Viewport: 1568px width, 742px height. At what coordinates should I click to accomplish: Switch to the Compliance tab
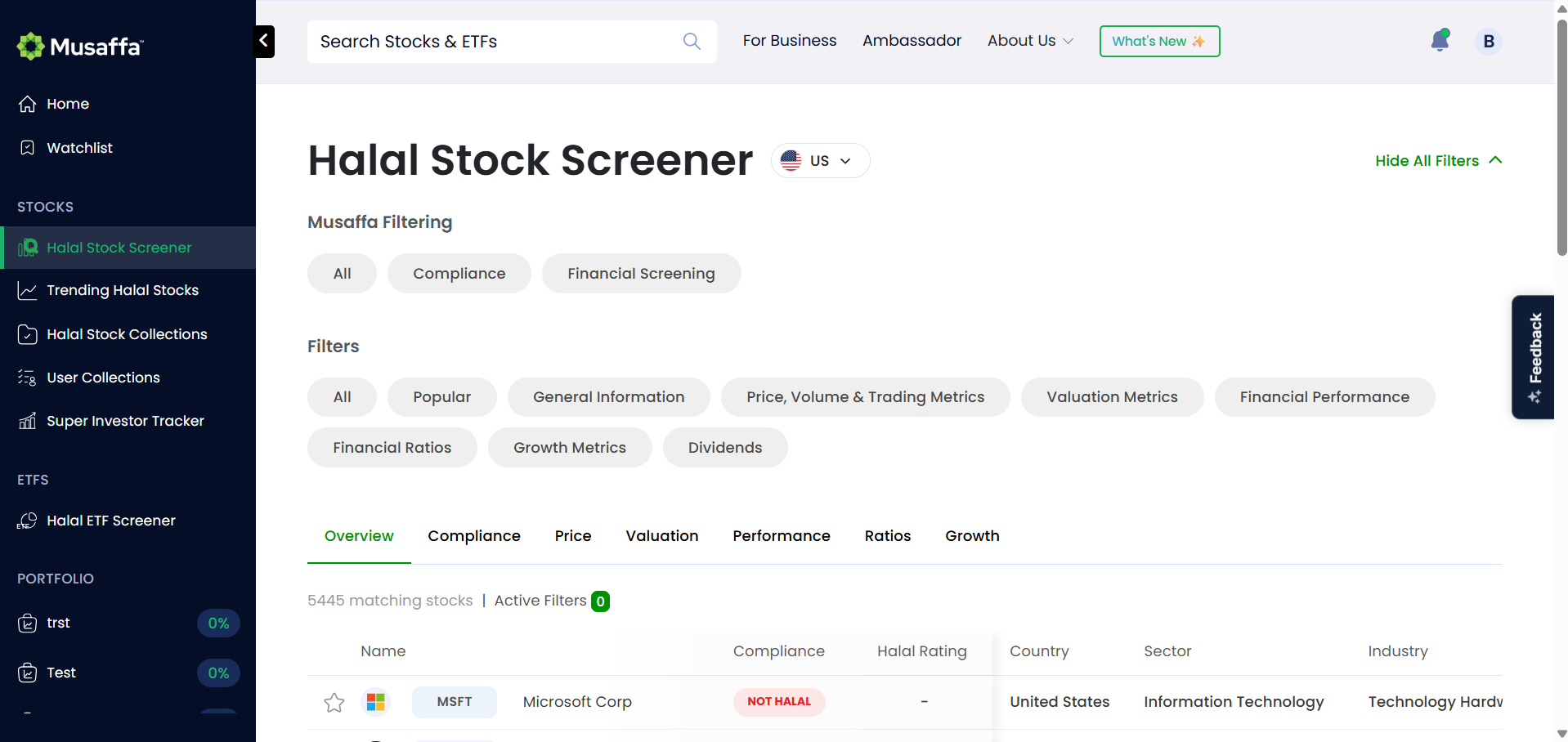pyautogui.click(x=474, y=536)
